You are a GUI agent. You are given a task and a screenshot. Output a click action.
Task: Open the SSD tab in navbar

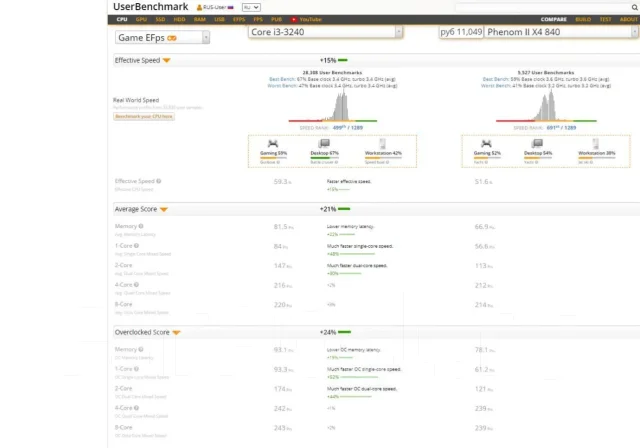(160, 19)
